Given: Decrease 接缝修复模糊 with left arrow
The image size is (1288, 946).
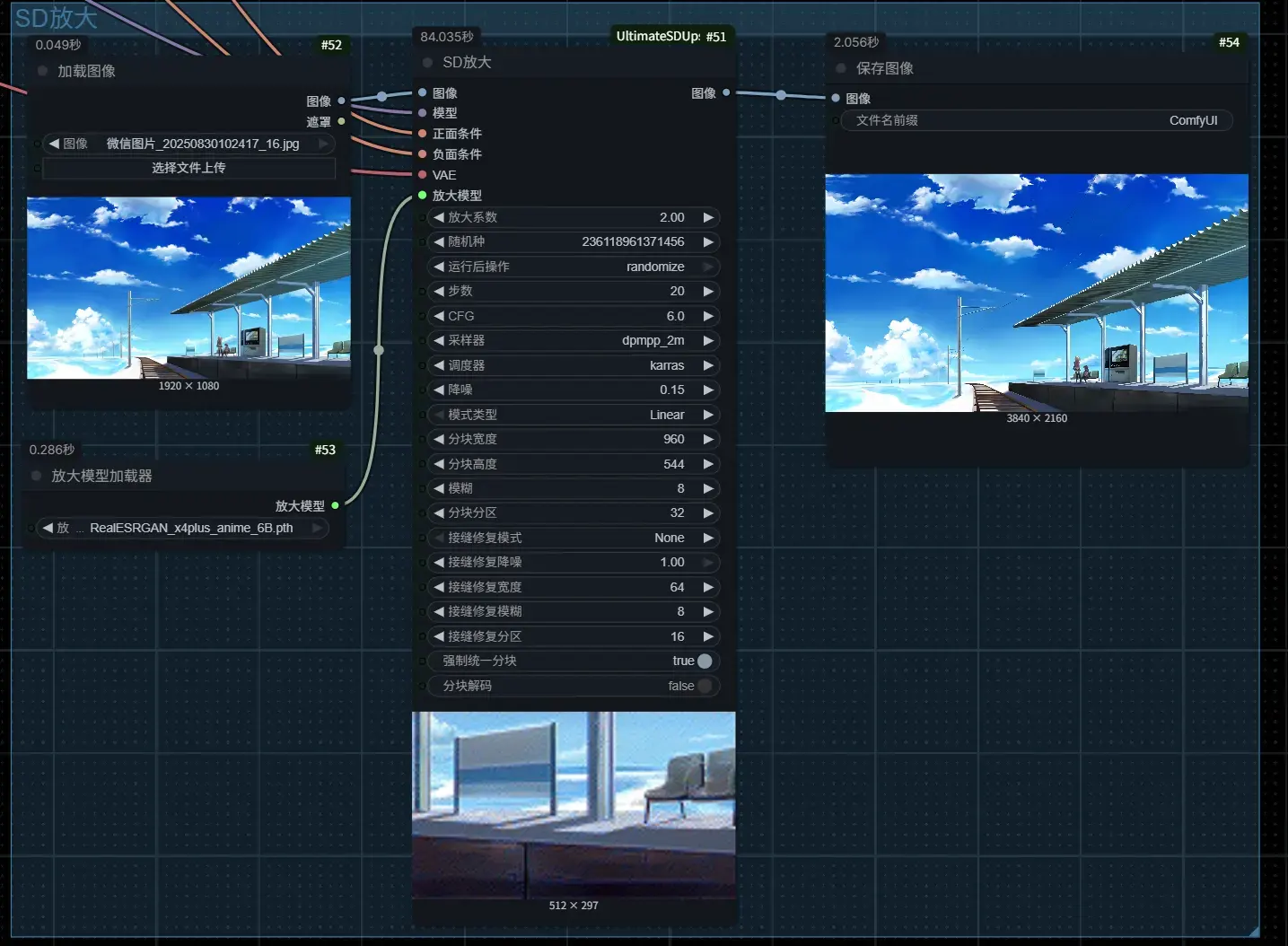Looking at the screenshot, I should 439,611.
